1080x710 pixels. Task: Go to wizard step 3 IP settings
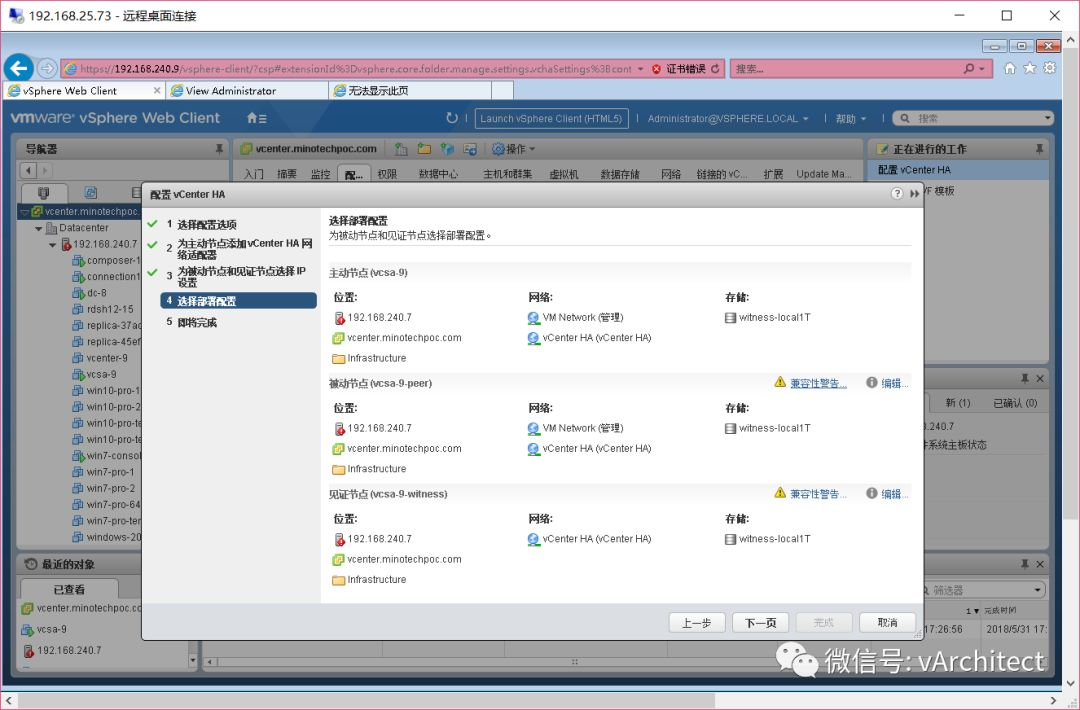pyautogui.click(x=241, y=276)
